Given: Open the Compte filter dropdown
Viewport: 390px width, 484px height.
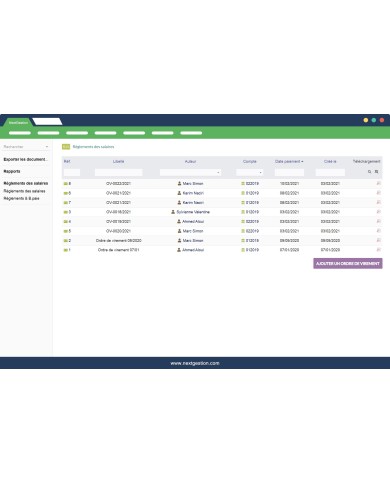Looking at the screenshot, I should click(x=250, y=172).
